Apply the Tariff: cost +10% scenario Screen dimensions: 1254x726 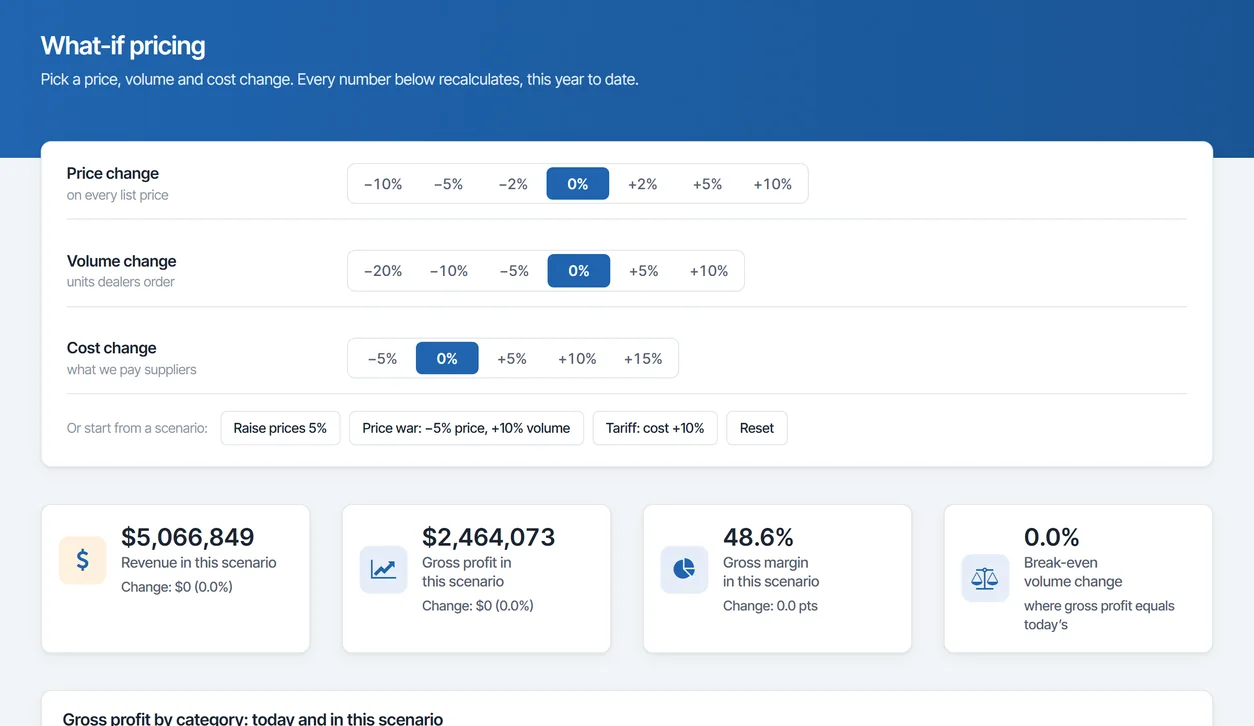tap(655, 428)
